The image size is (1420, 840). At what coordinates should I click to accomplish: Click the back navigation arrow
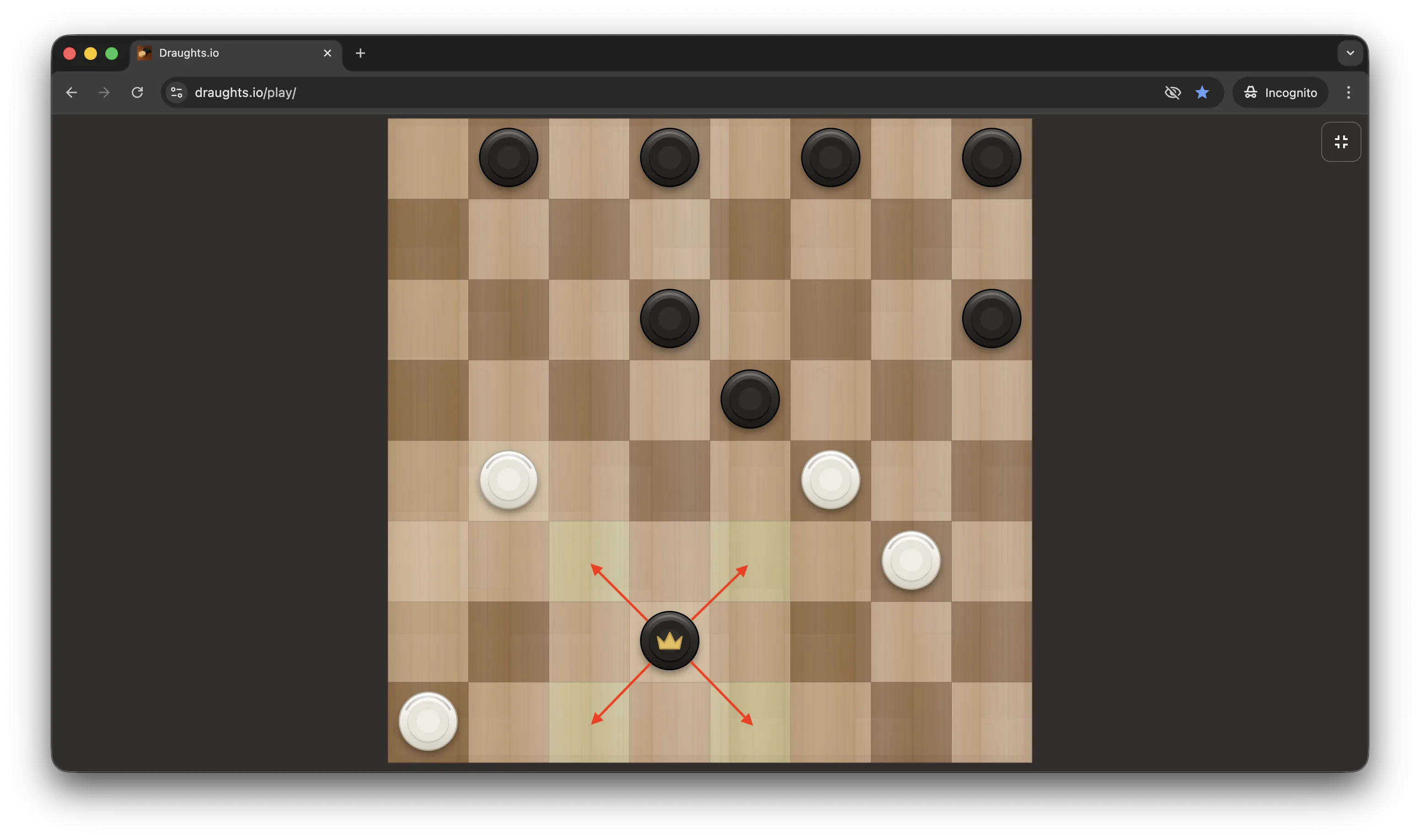(71, 92)
